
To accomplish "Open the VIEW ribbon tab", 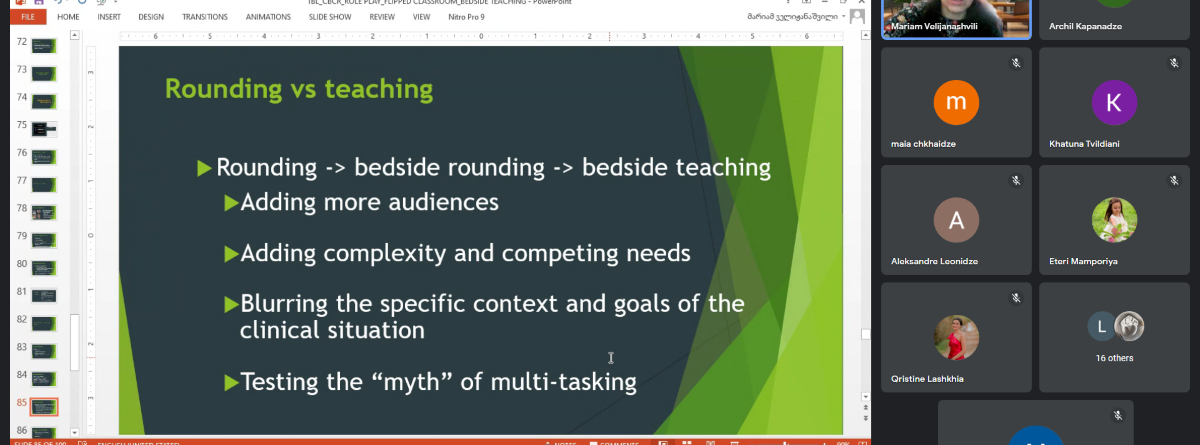I will tap(421, 17).
